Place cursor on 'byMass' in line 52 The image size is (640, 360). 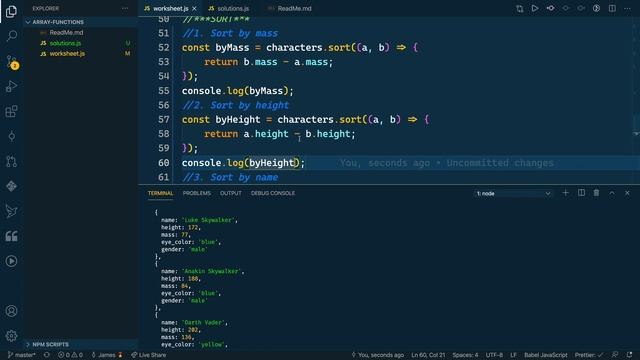232,48
